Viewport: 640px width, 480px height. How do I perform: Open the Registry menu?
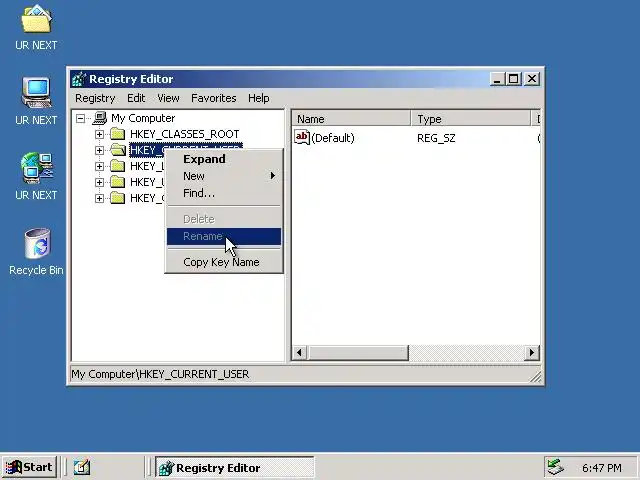(x=95, y=98)
